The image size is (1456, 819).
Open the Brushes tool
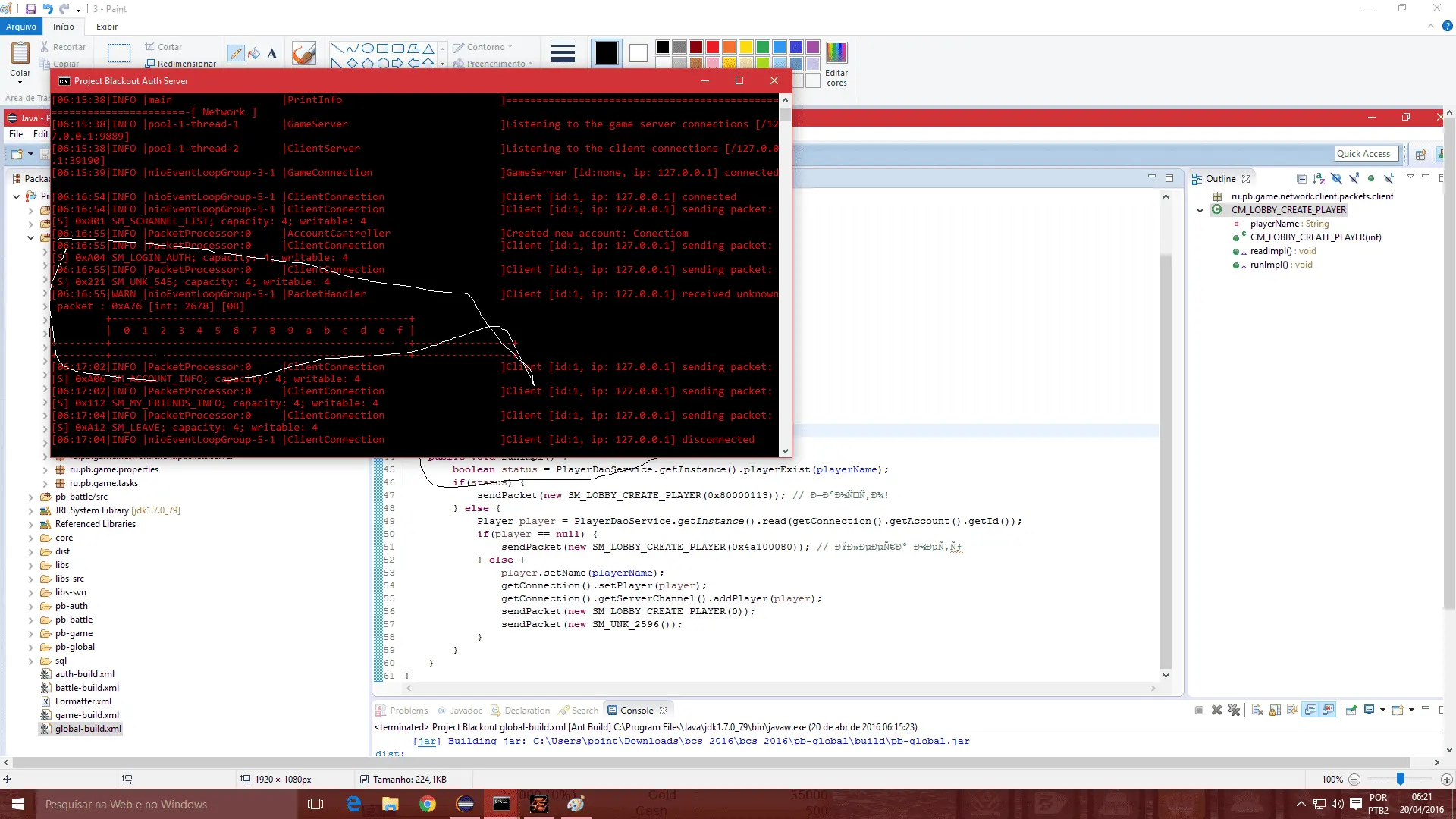(303, 53)
